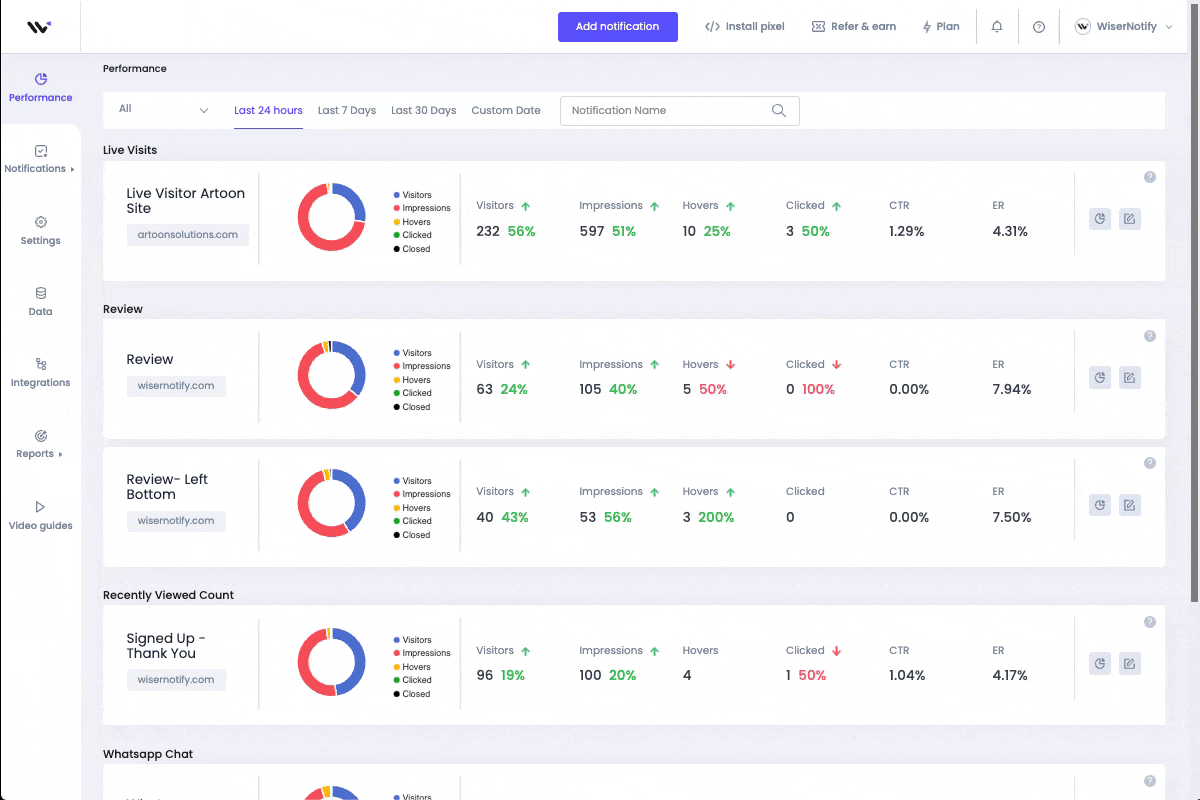Screen dimensions: 1200x800
Task: Click the WiserNotify logo icon
Action: (x=38, y=27)
